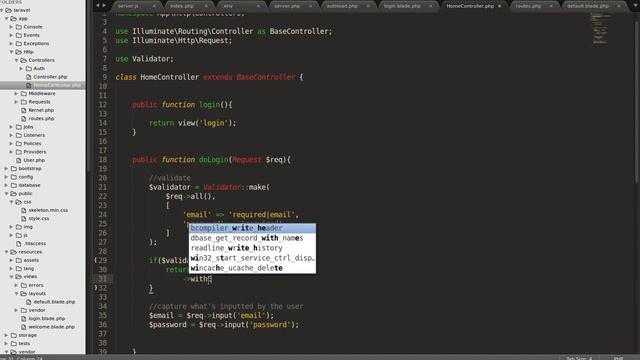Click the tests folder icon
640x360 pixels.
(14, 343)
